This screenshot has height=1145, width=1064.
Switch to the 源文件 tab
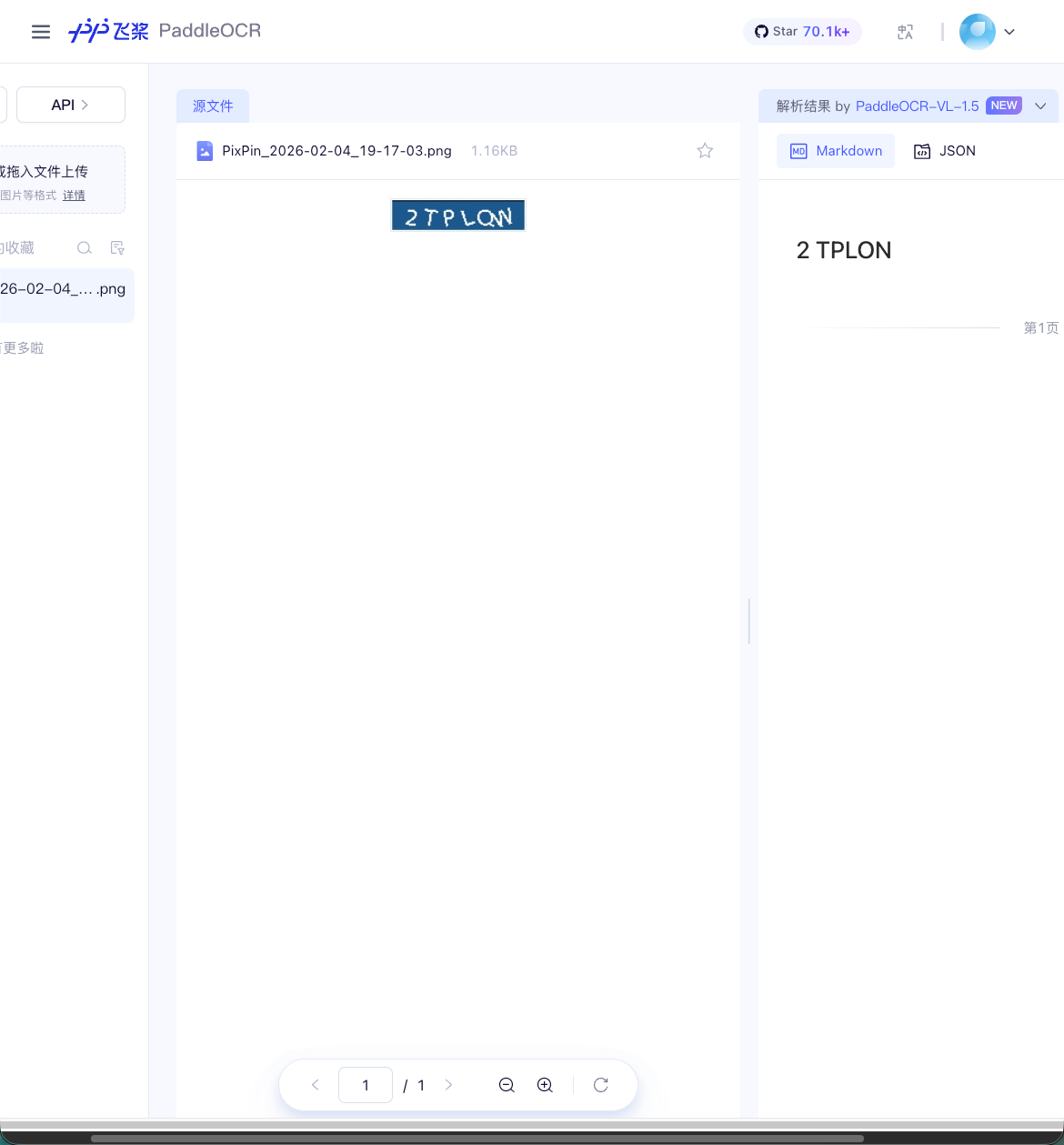click(x=213, y=106)
